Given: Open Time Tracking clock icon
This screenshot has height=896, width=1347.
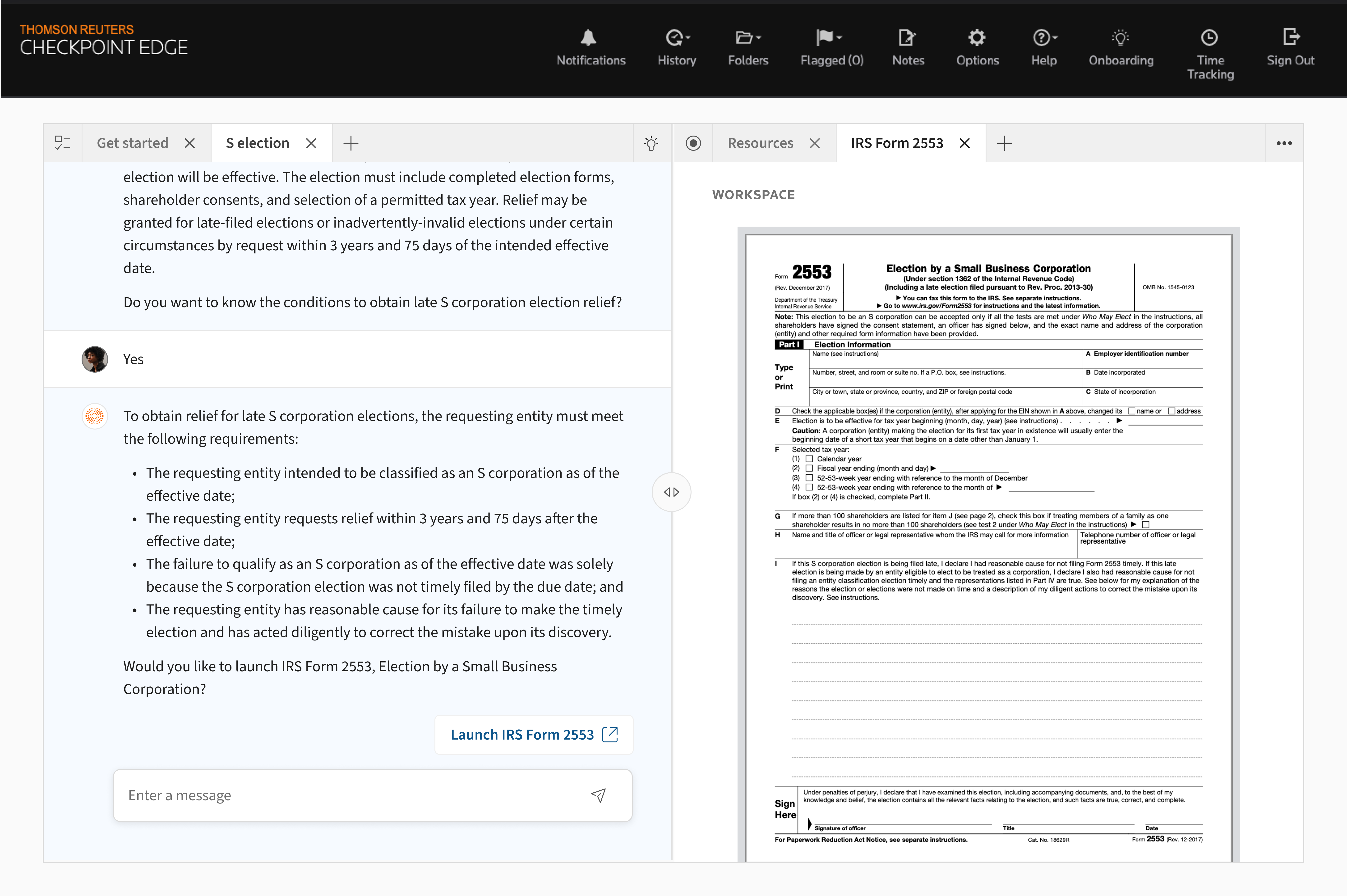Looking at the screenshot, I should point(1209,38).
